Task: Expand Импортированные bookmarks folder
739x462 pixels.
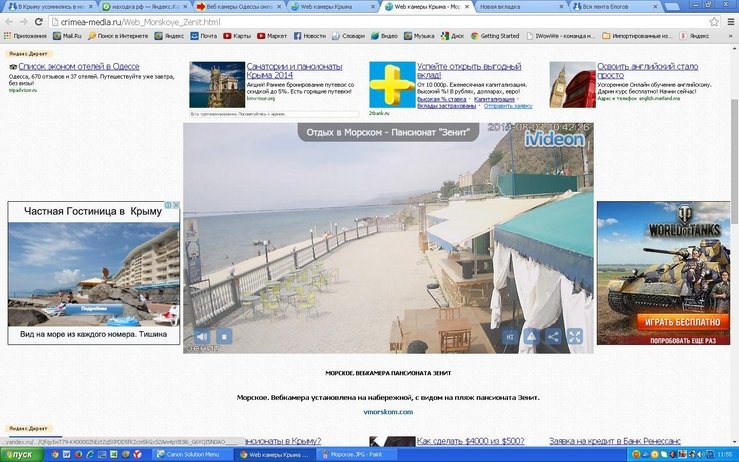Action: pos(638,36)
